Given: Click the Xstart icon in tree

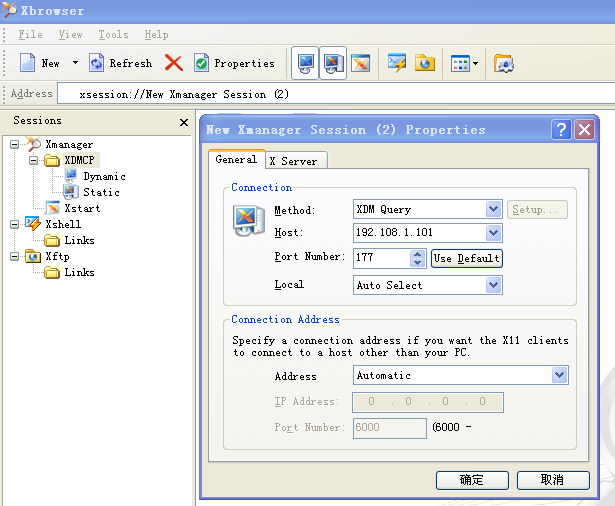Looking at the screenshot, I should coord(53,208).
